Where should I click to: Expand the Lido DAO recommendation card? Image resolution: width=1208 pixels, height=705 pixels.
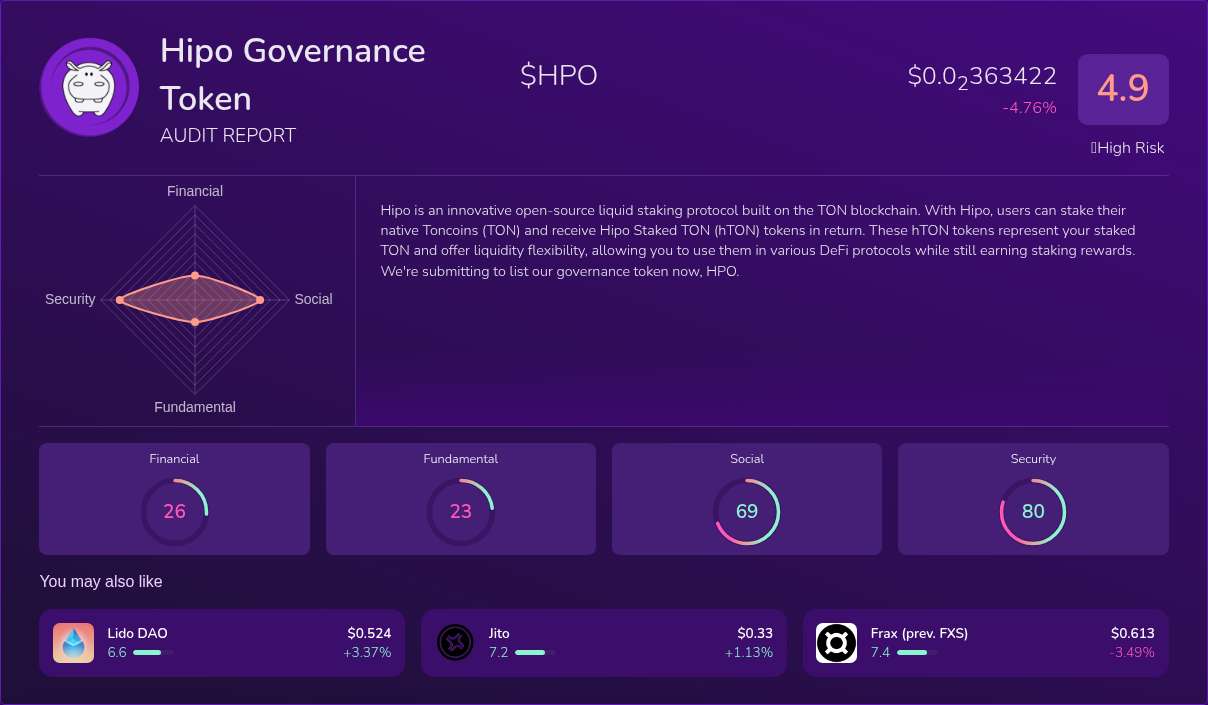[222, 642]
